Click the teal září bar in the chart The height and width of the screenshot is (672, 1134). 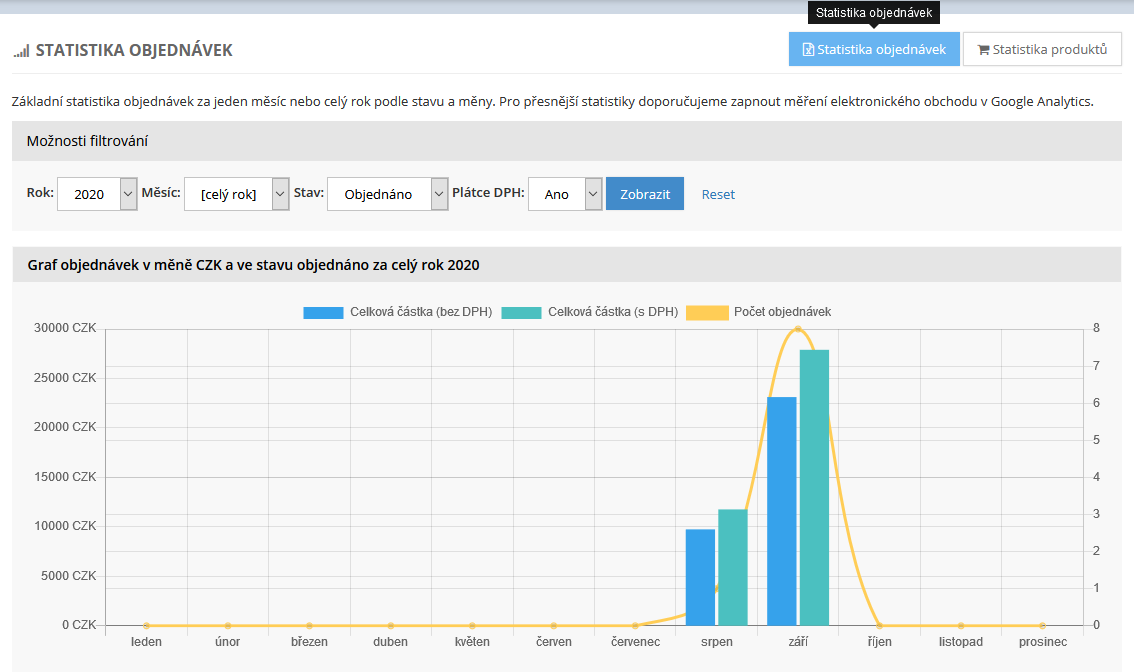click(814, 488)
